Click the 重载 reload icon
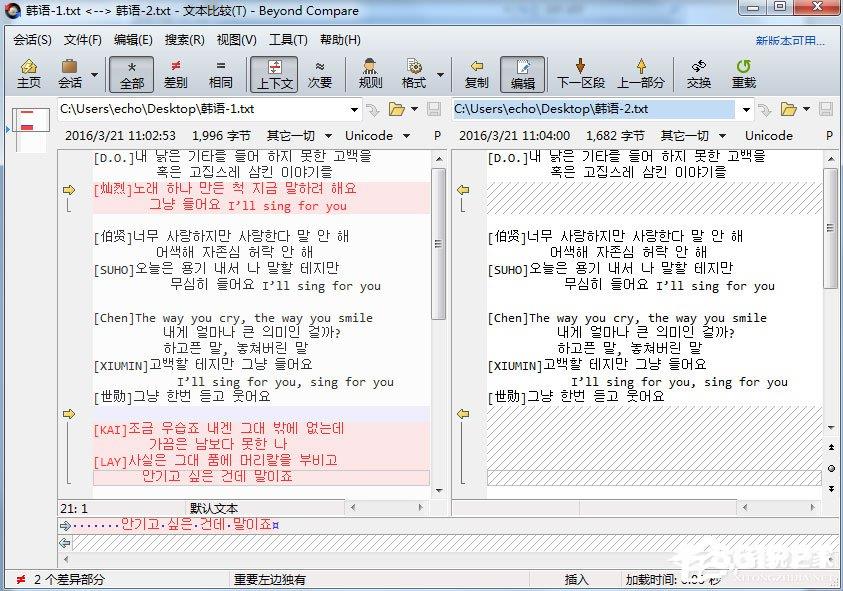The height and width of the screenshot is (591, 843). tap(744, 74)
